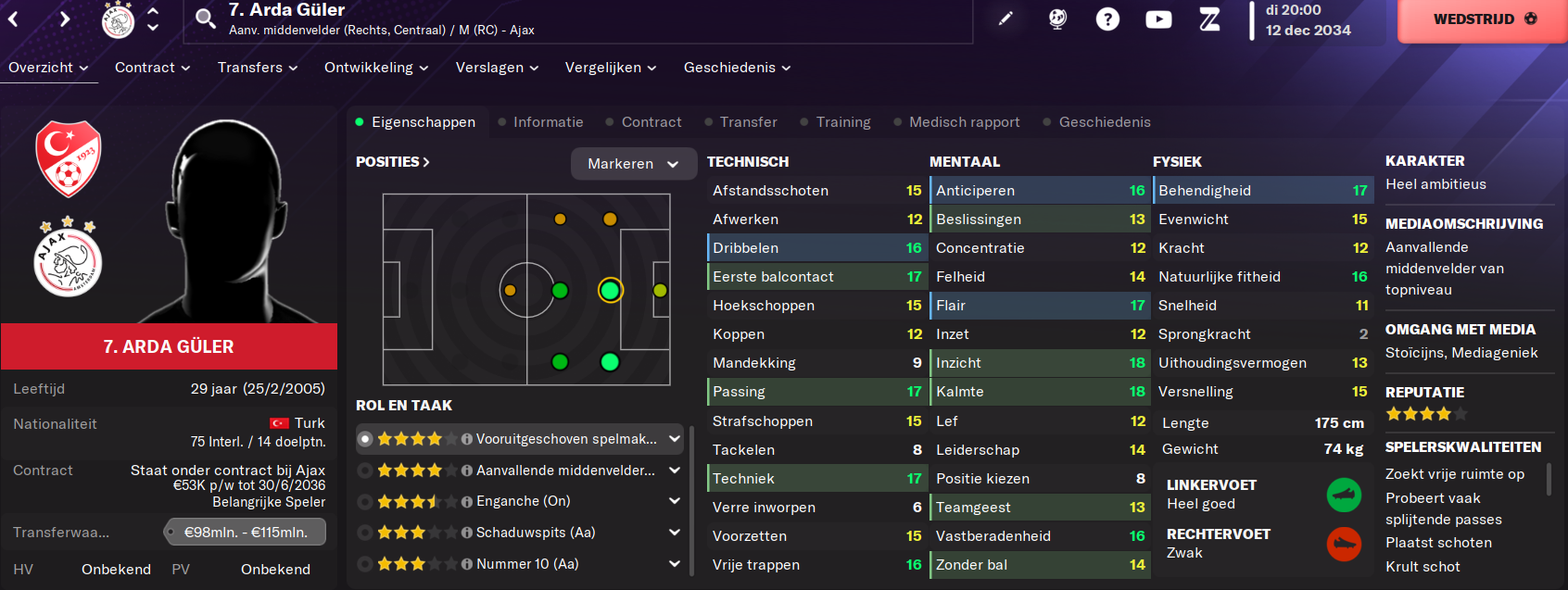
Task: Click the info icon beside Enganche (On)
Action: click(467, 502)
